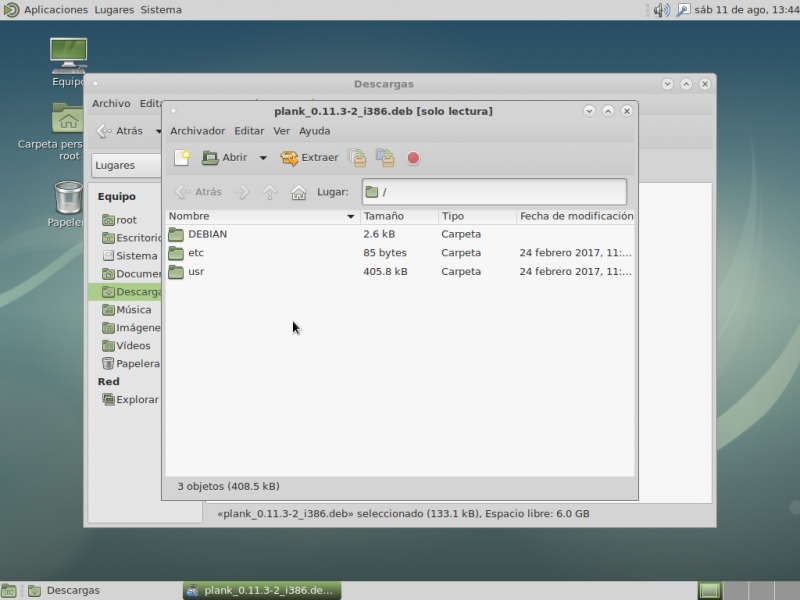
Task: Open the DEBIAN folder in archive
Action: [x=207, y=234]
